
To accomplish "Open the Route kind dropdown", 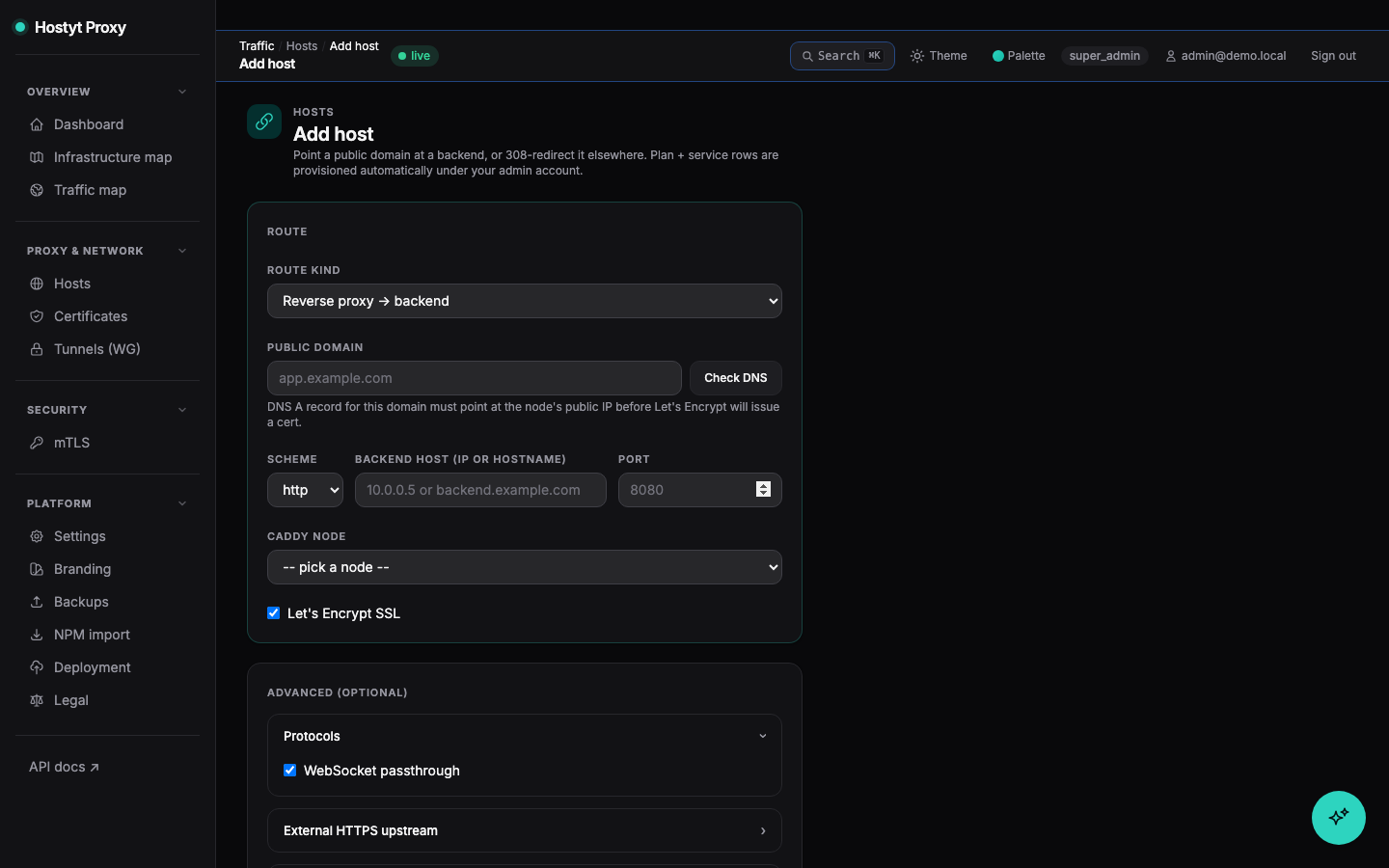I will (x=525, y=301).
